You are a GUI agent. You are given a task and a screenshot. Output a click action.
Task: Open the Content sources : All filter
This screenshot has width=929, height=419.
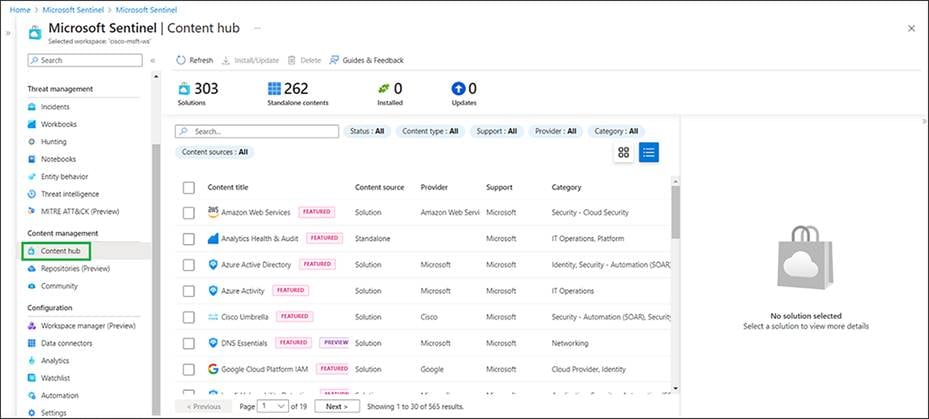pos(214,152)
